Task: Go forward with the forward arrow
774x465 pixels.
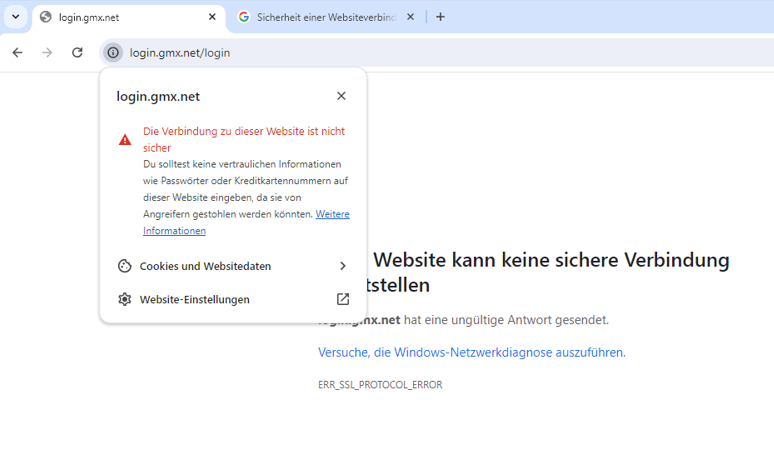Action: pos(47,52)
